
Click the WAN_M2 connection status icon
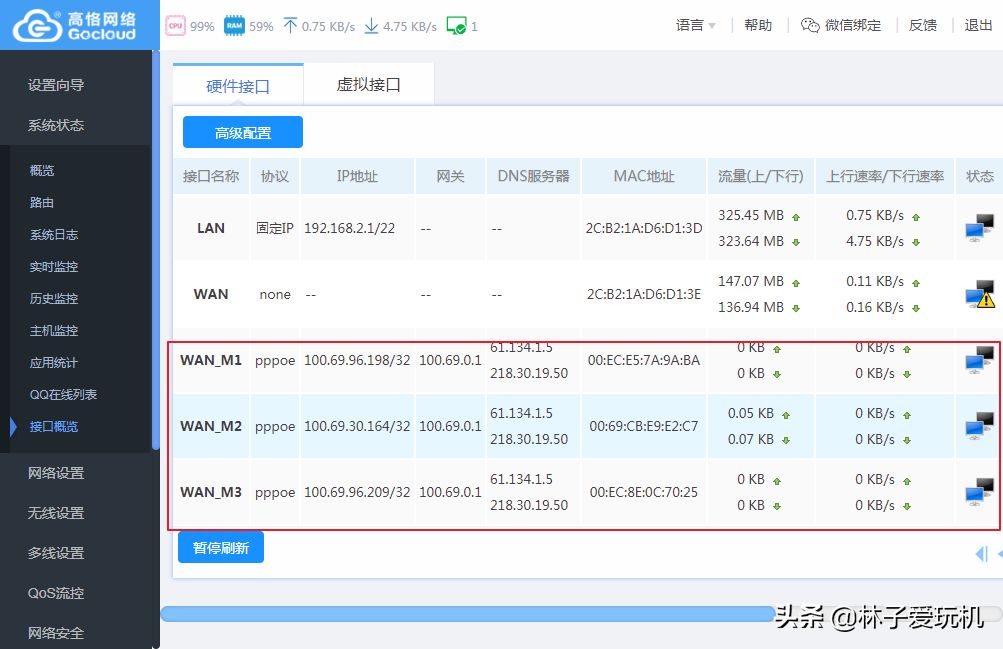tap(979, 426)
